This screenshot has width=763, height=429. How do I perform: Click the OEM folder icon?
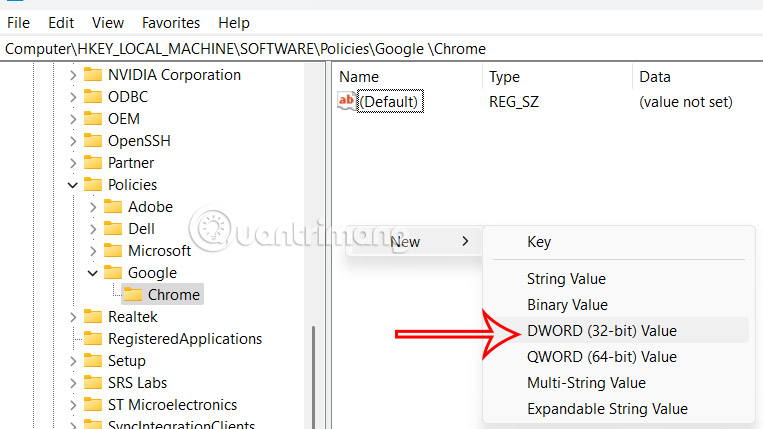point(93,118)
